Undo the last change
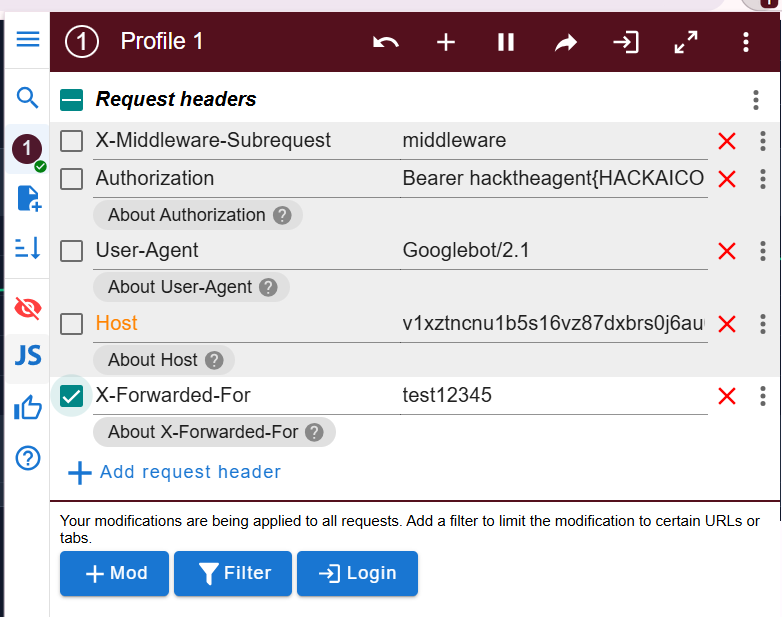The height and width of the screenshot is (617, 782). click(x=386, y=42)
